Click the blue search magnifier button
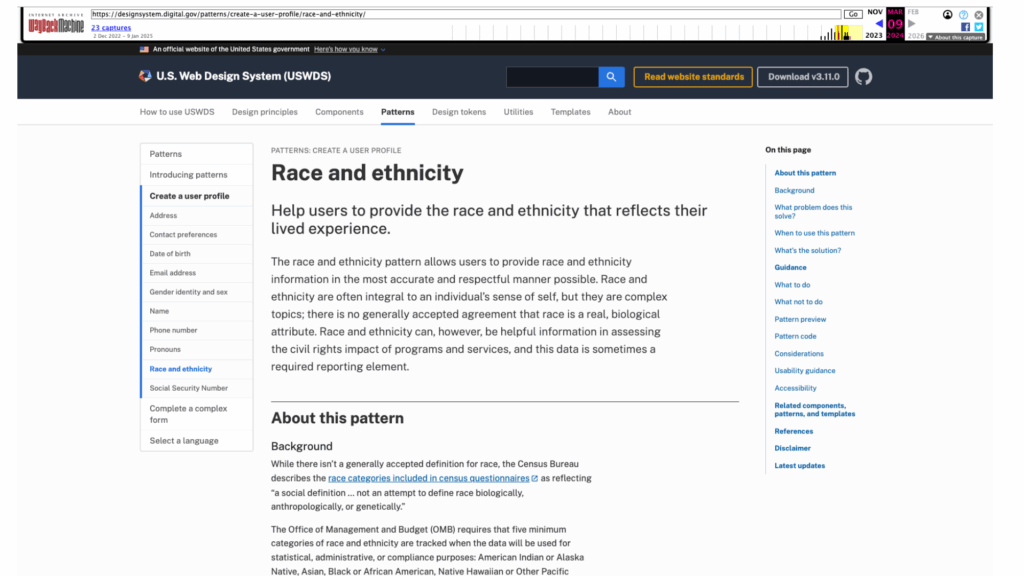The width and height of the screenshot is (1024, 576). (612, 77)
